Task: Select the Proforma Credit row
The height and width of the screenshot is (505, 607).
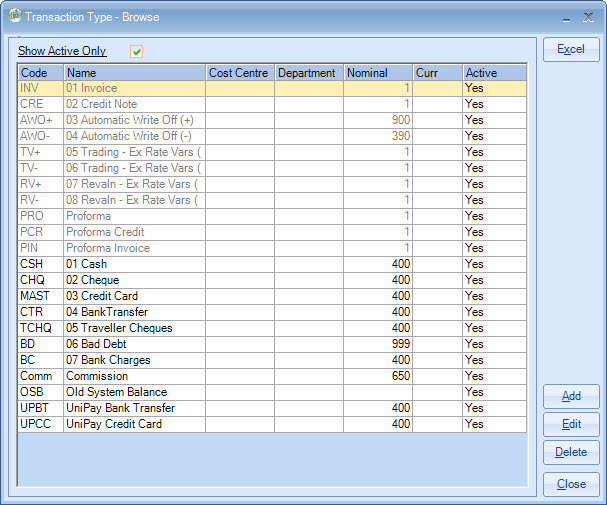Action: (272, 232)
